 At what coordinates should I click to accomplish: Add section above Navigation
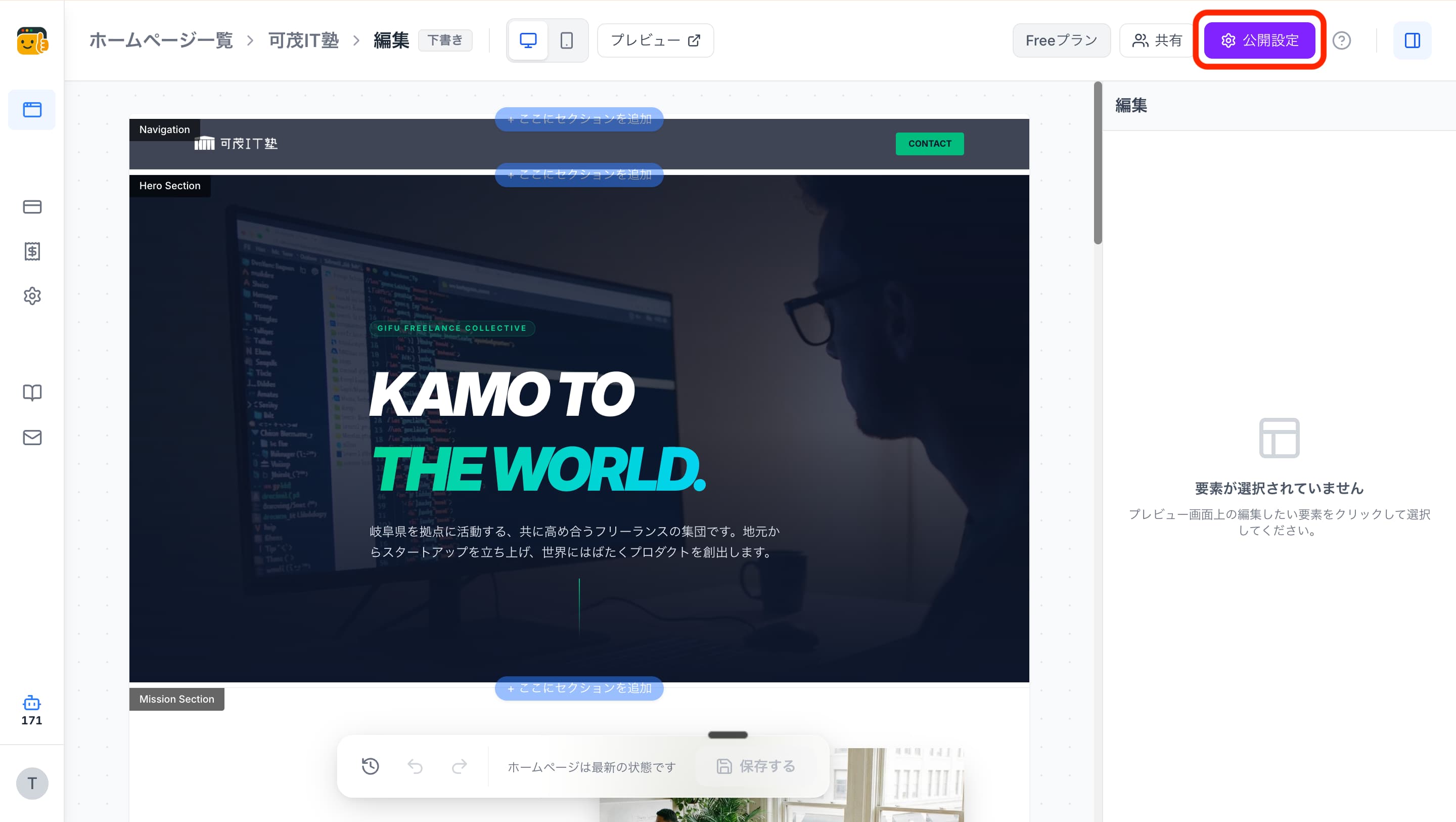pos(579,119)
